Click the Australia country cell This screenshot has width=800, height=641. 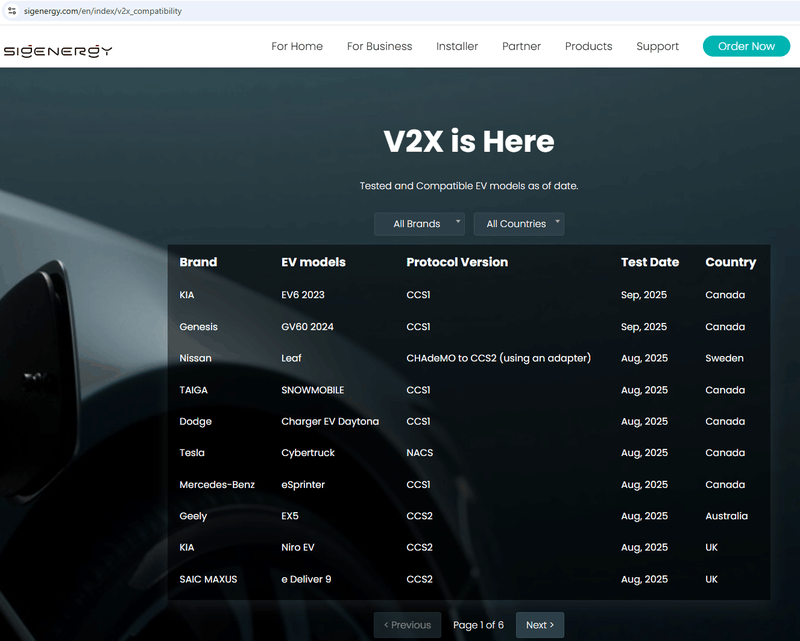[x=727, y=516]
